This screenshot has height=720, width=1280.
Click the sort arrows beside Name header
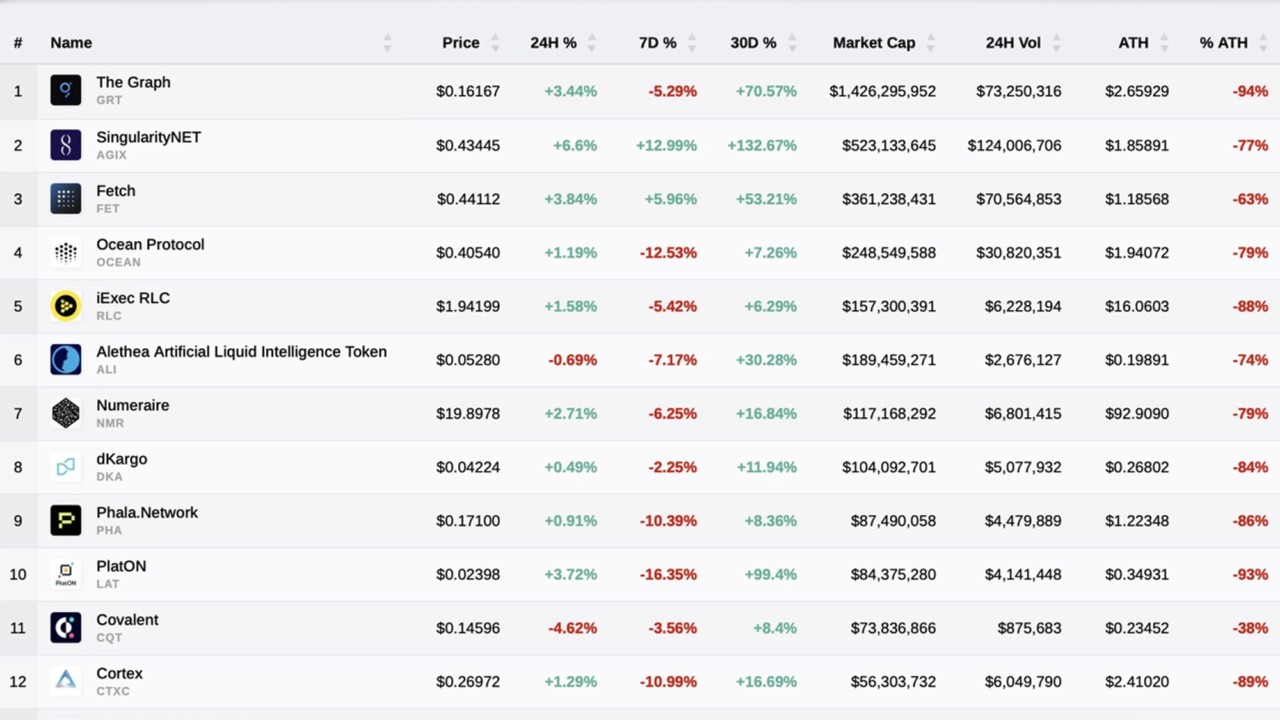pyautogui.click(x=386, y=43)
